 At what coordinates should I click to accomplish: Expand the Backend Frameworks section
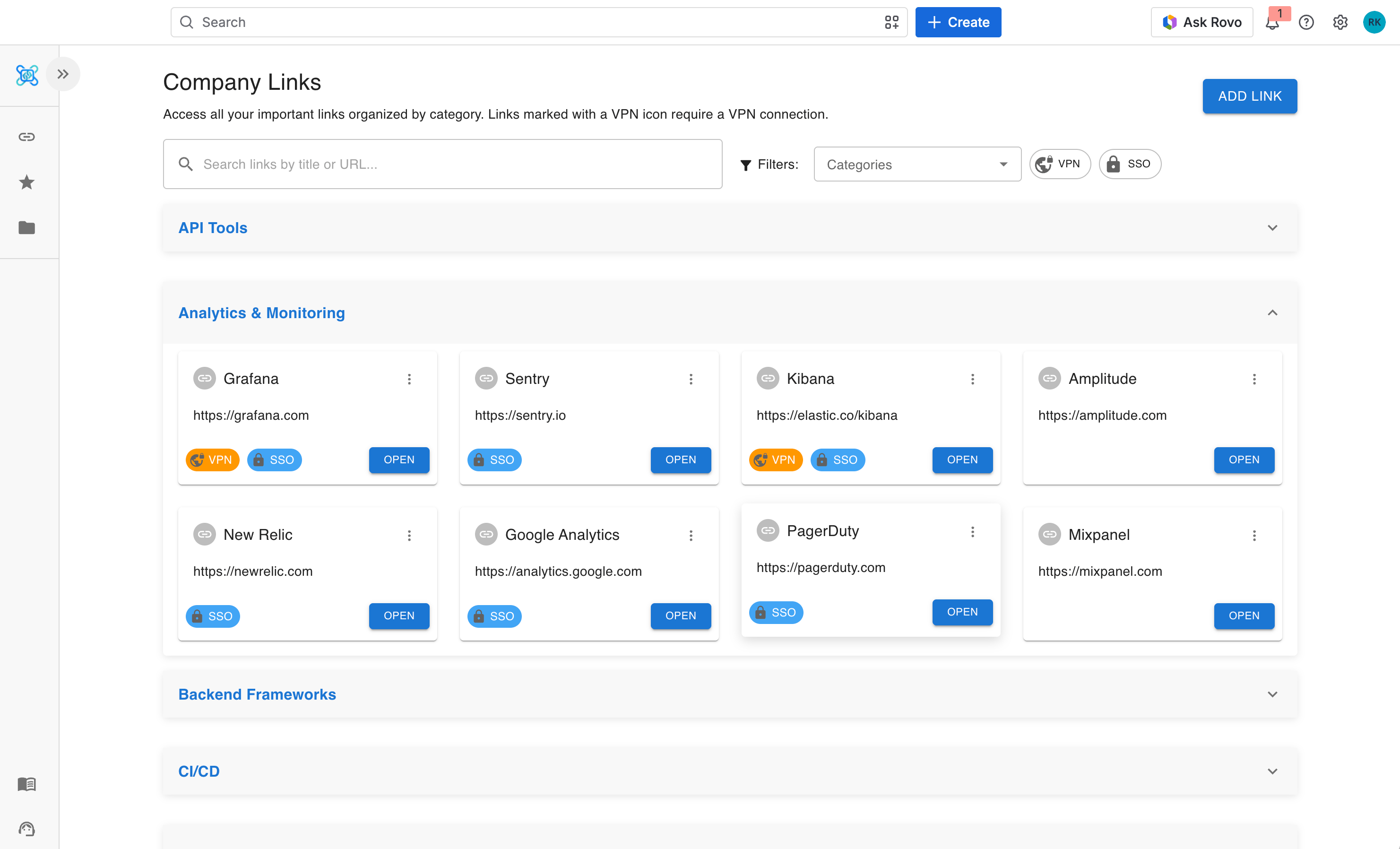730,694
